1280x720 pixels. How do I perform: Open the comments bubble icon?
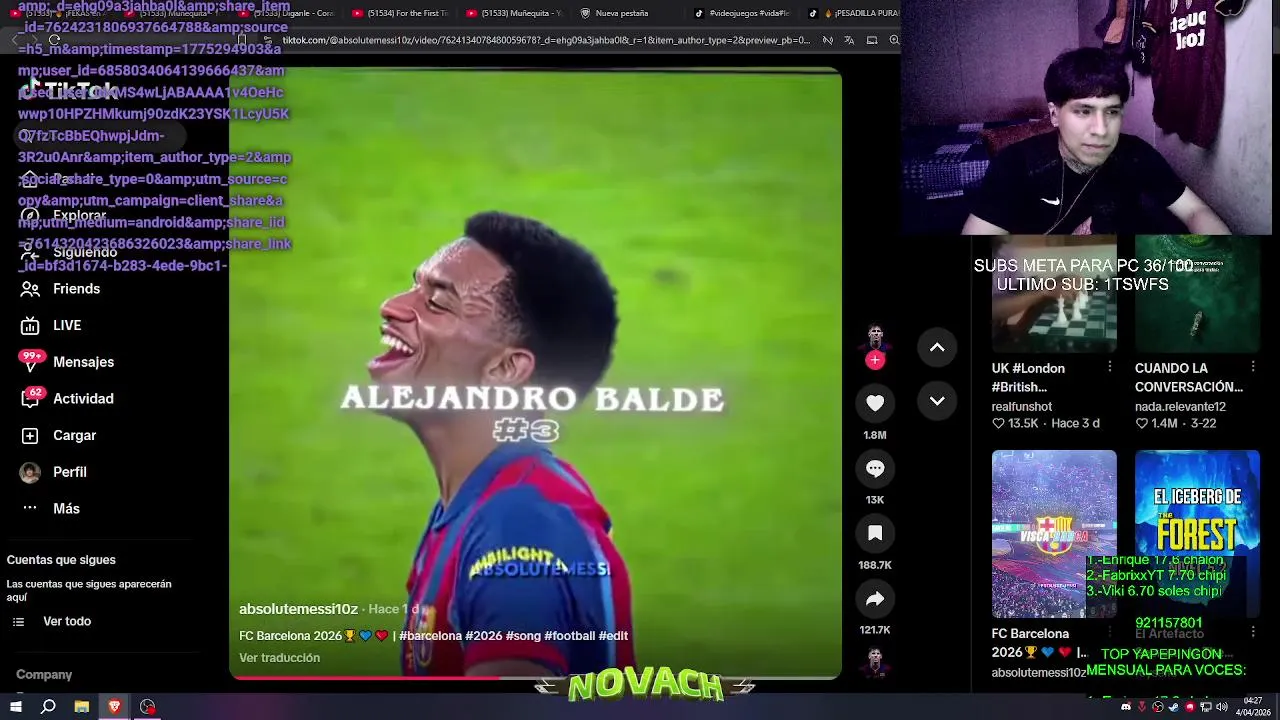tap(875, 468)
